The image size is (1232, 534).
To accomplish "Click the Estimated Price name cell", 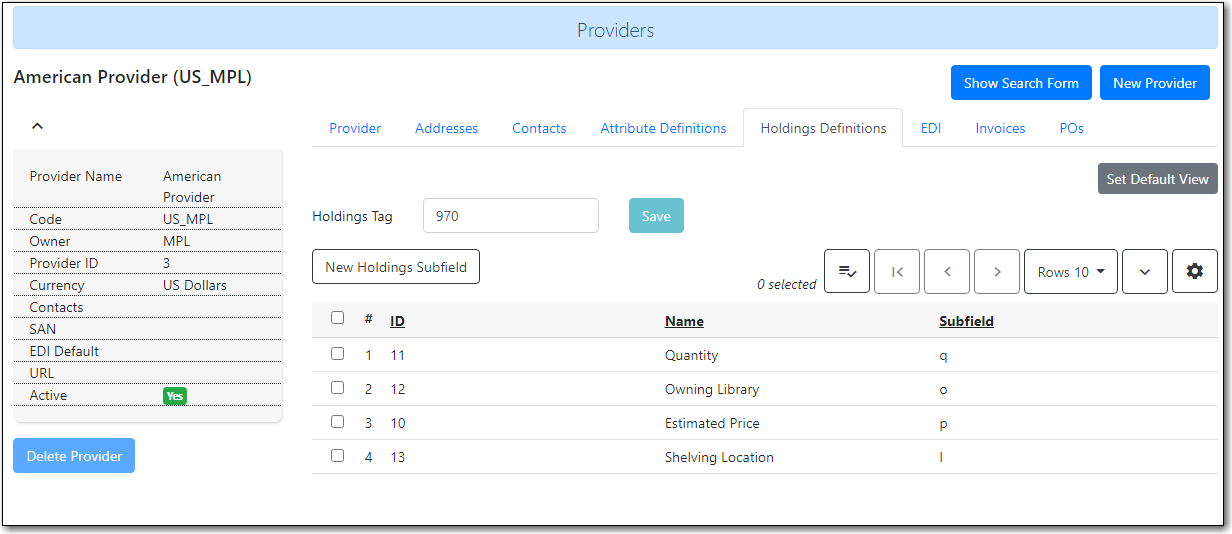I will coord(712,423).
